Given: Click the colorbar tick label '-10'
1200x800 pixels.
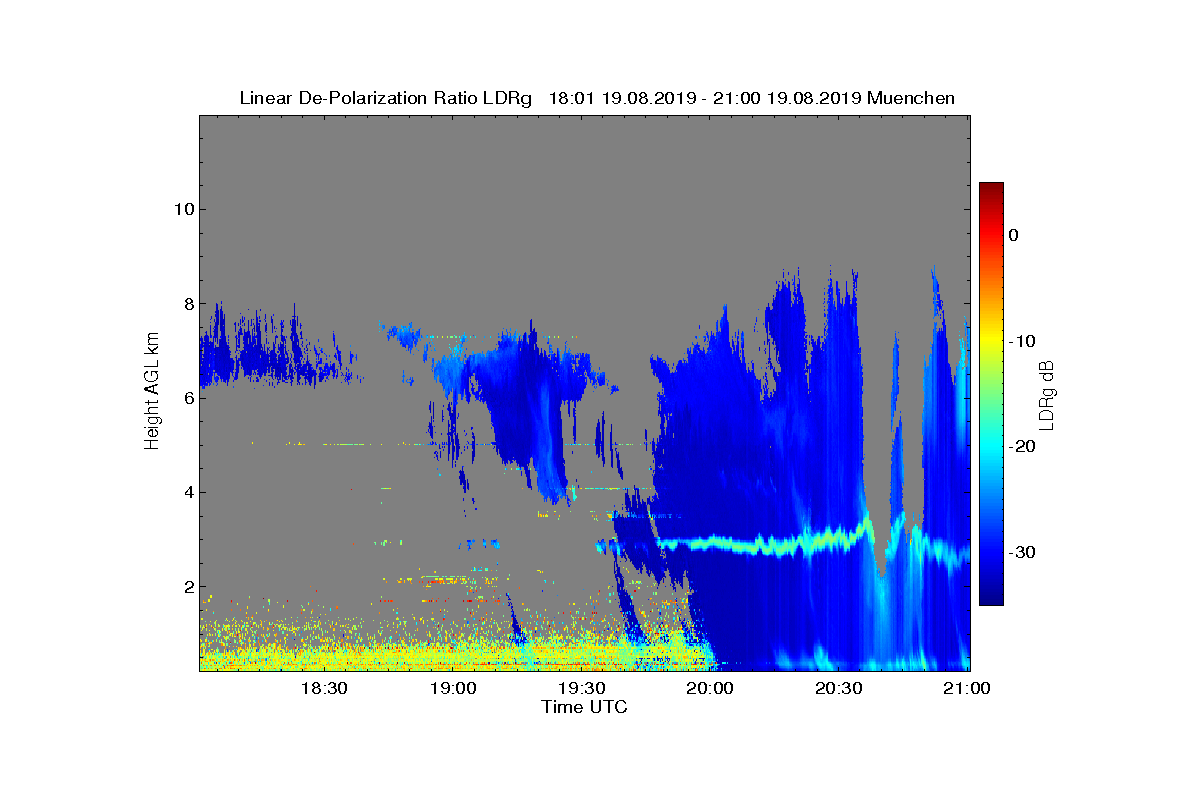Looking at the screenshot, I should point(1022,341).
